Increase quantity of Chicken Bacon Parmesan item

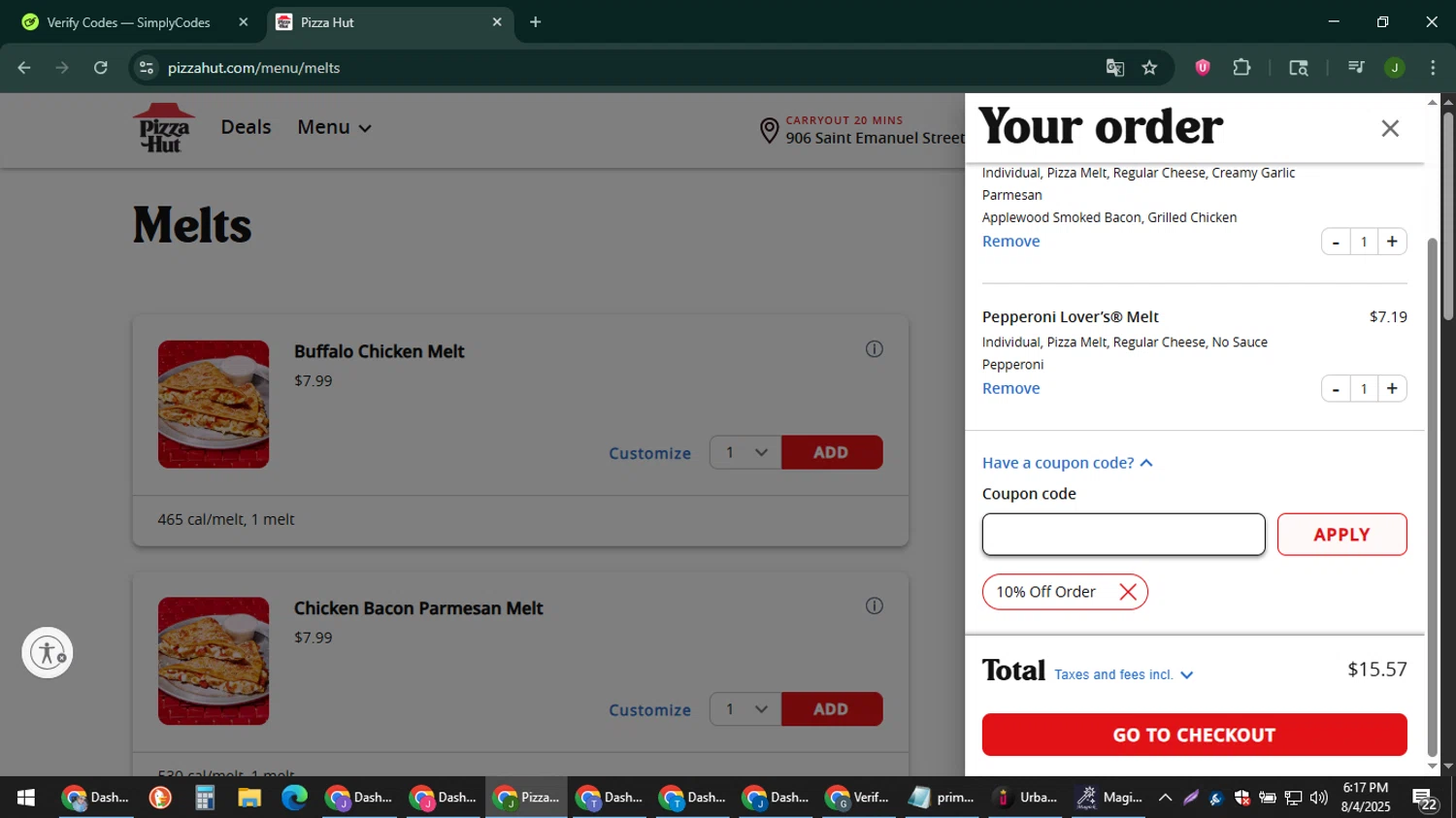click(1392, 242)
